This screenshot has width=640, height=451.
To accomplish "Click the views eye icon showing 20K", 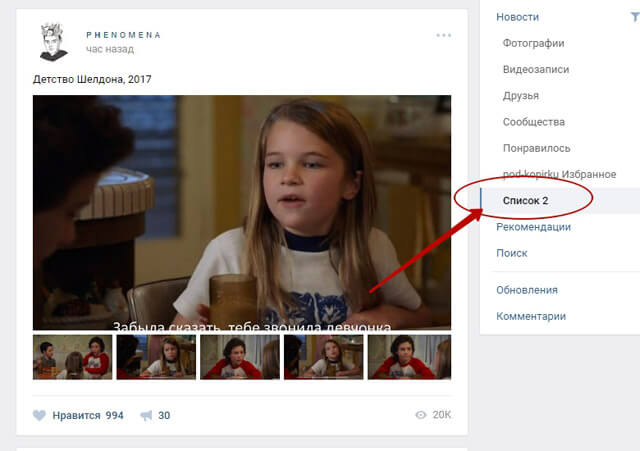I will point(421,415).
